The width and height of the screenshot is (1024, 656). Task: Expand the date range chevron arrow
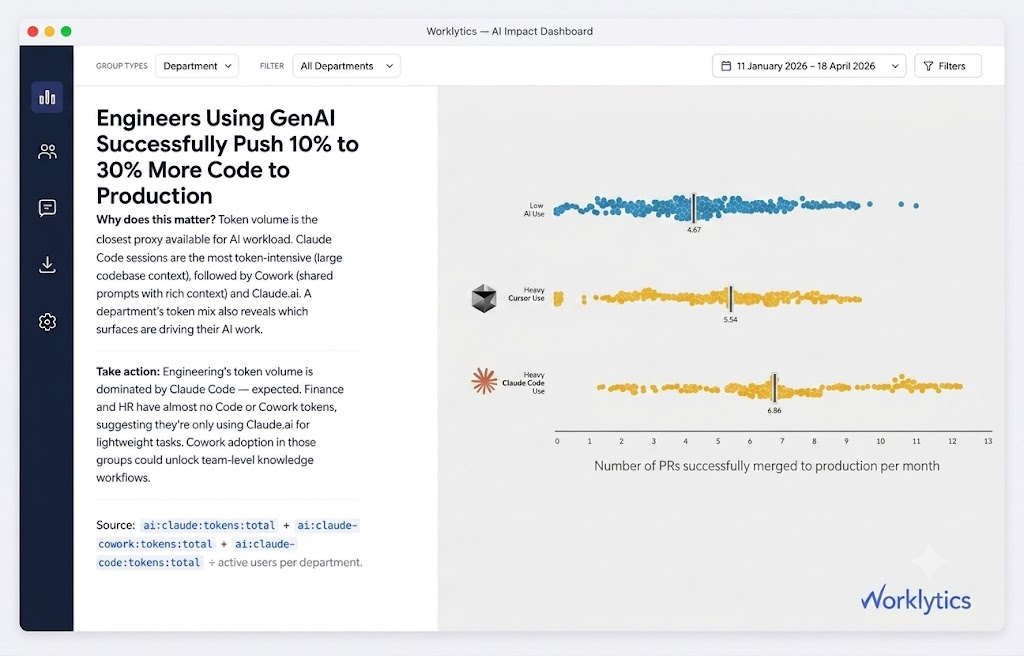(895, 66)
